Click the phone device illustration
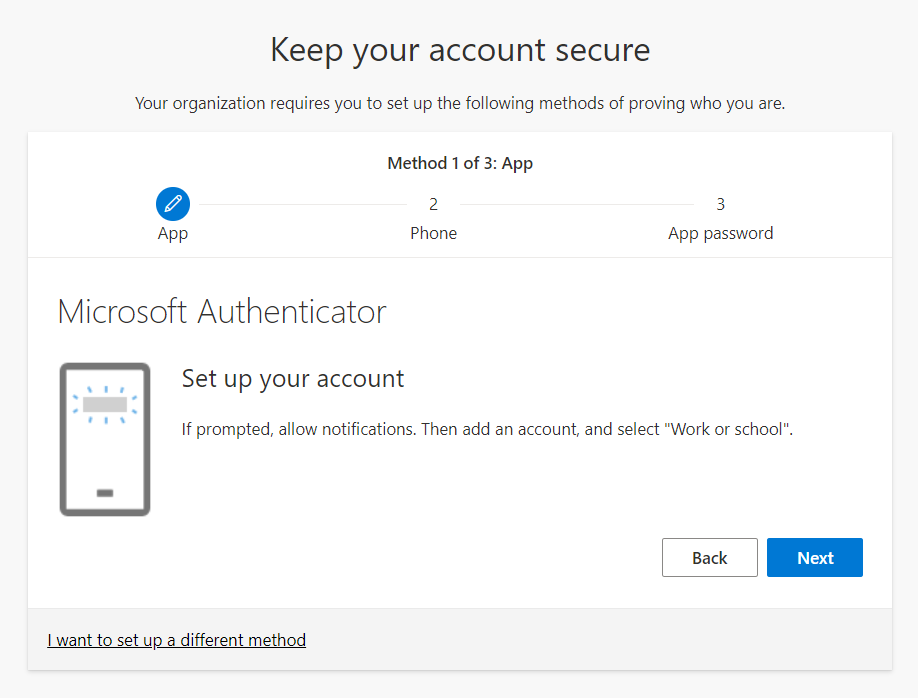918x698 pixels. tap(105, 440)
